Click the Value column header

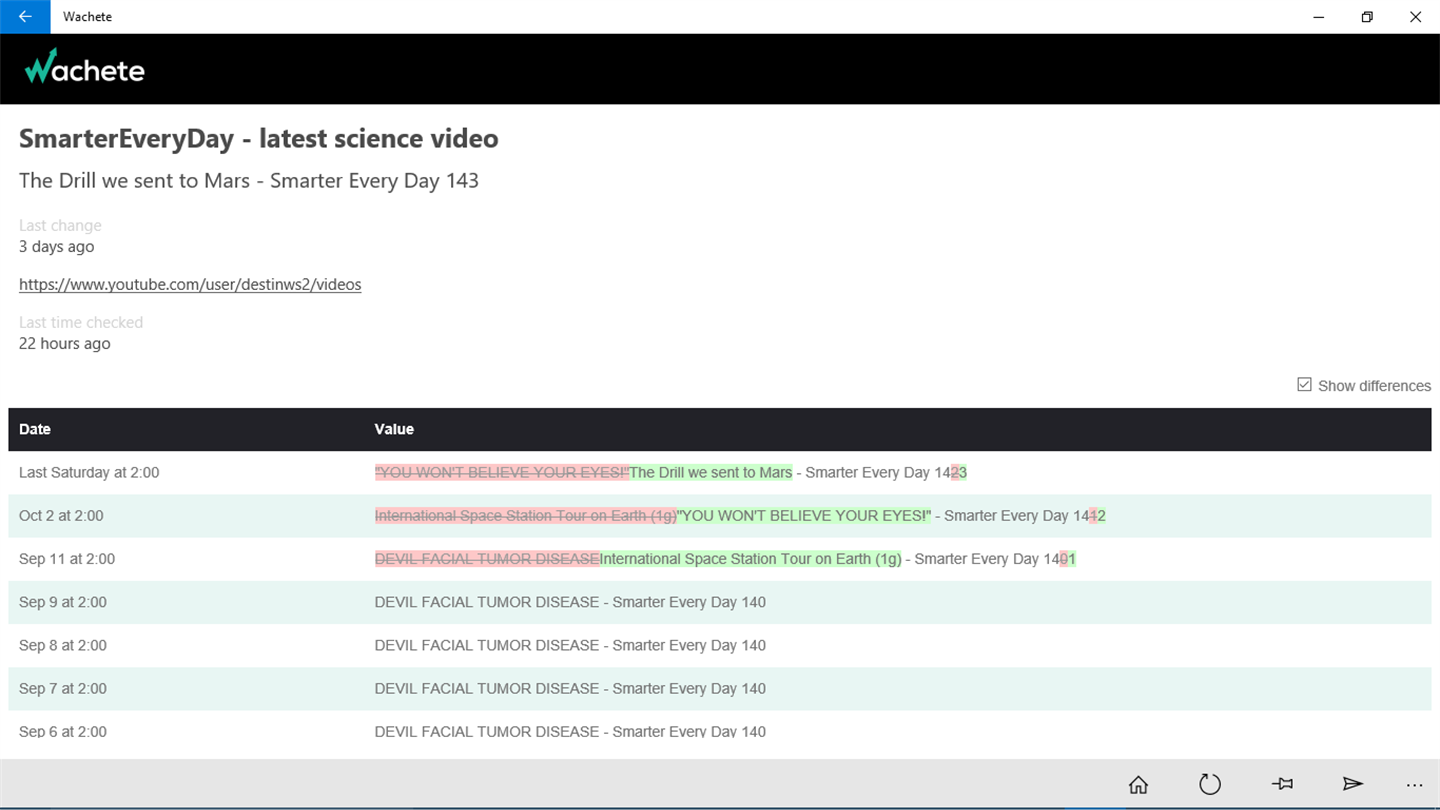pos(394,429)
